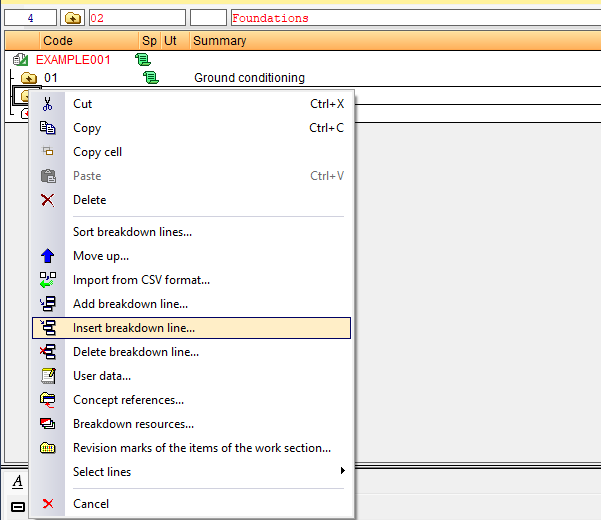This screenshot has width=601, height=520.
Task: Click the folder icon of work section 01
Action: pyautogui.click(x=29, y=78)
